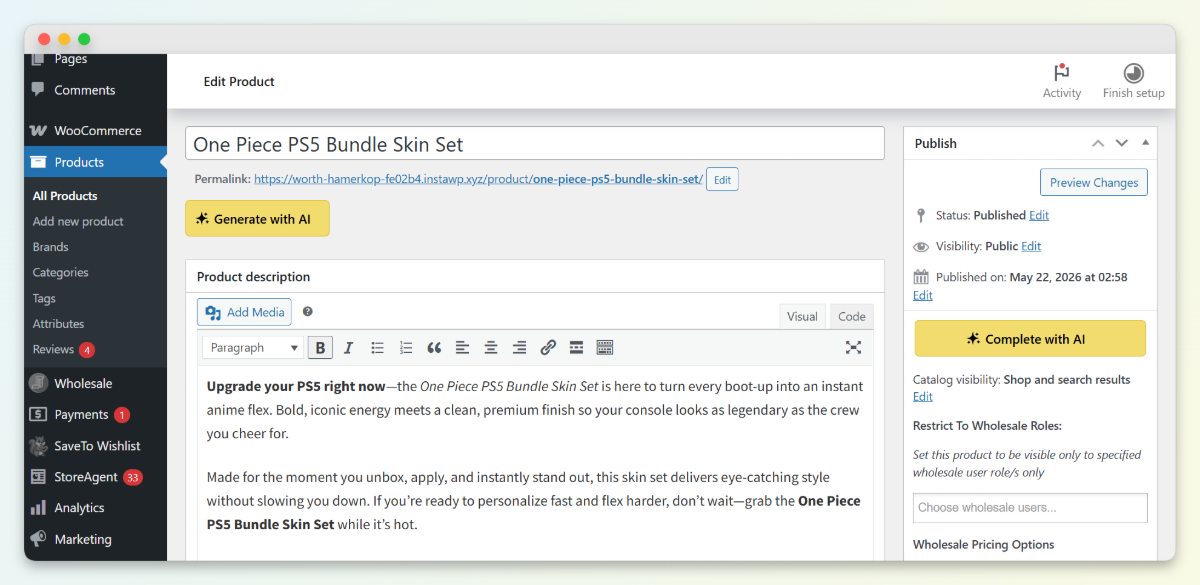This screenshot has width=1200, height=585.
Task: Switch to the Visual editor tab
Action: (802, 316)
